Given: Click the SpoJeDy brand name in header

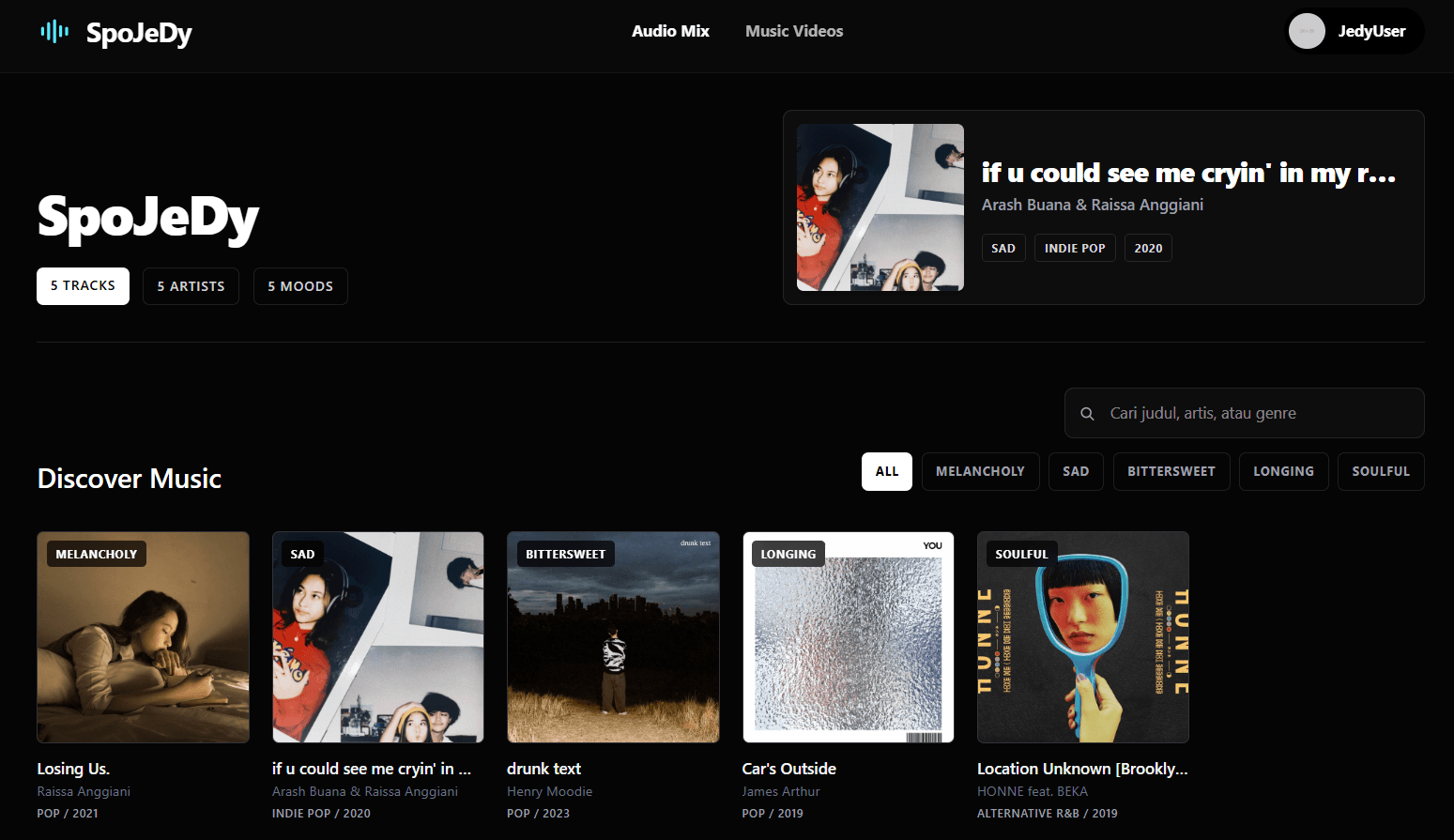Looking at the screenshot, I should (x=139, y=33).
